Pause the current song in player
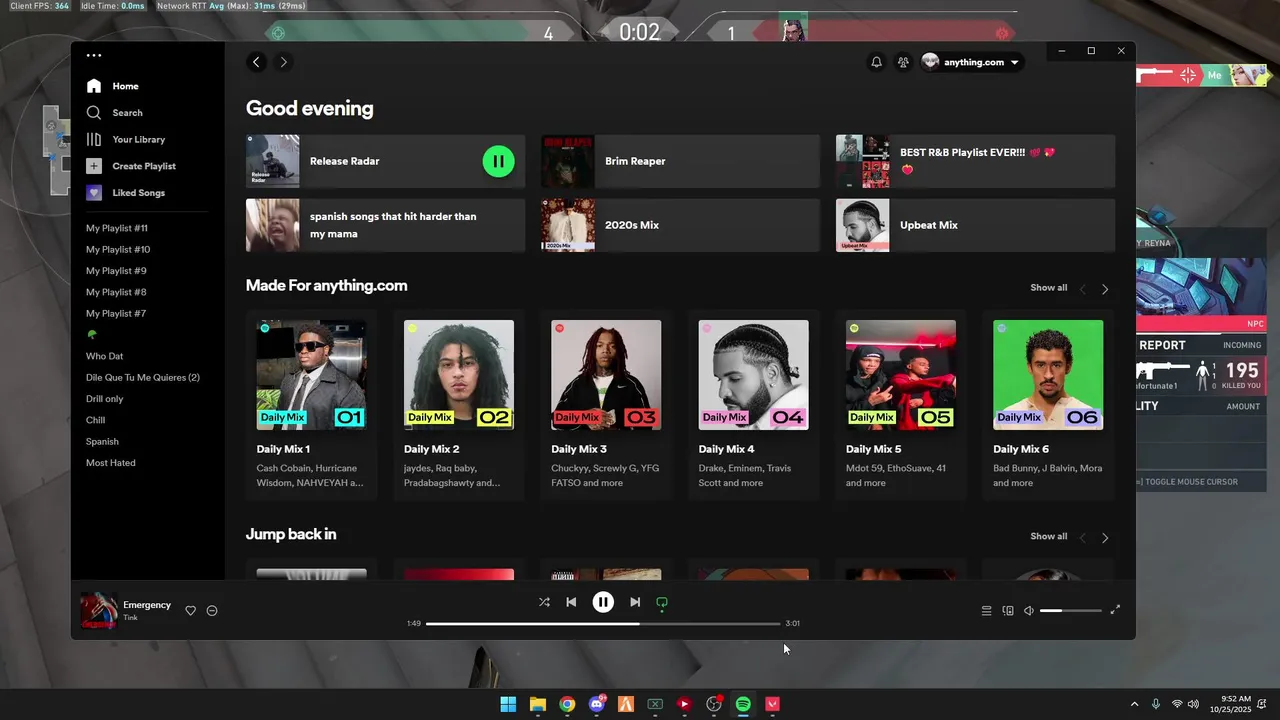The height and width of the screenshot is (720, 1280). 603,602
